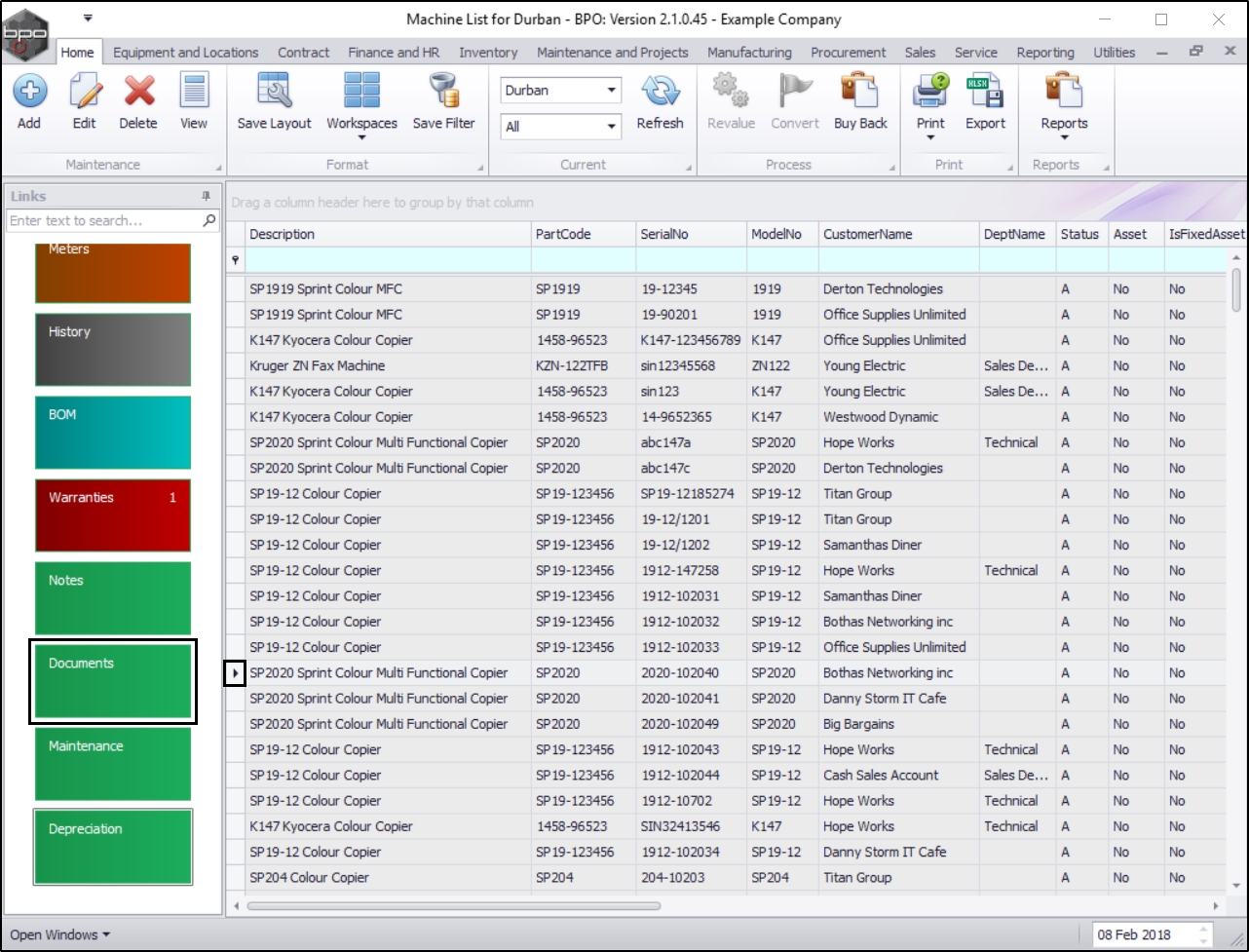Click the horizontal scrollbar of the grid
The height and width of the screenshot is (952, 1249).
pos(453,905)
